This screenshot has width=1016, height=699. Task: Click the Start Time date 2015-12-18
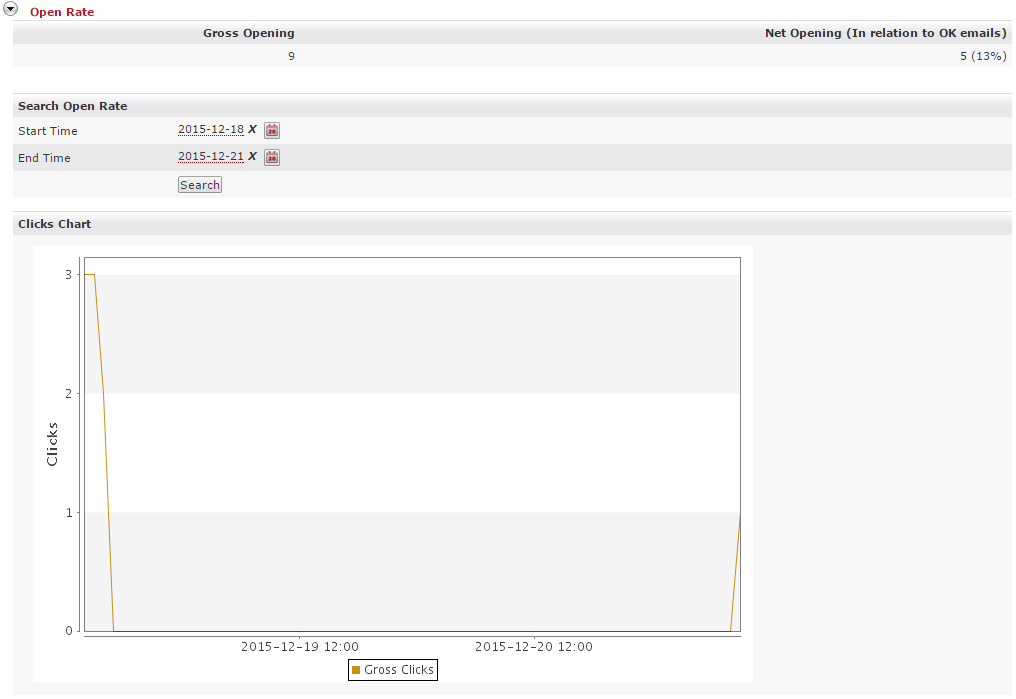[210, 129]
